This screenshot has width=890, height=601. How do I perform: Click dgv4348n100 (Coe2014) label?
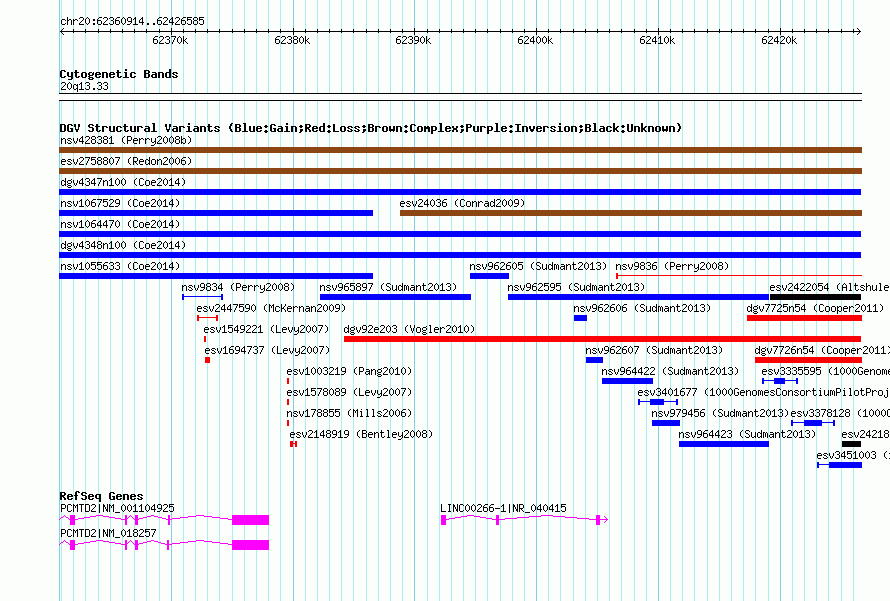[123, 245]
